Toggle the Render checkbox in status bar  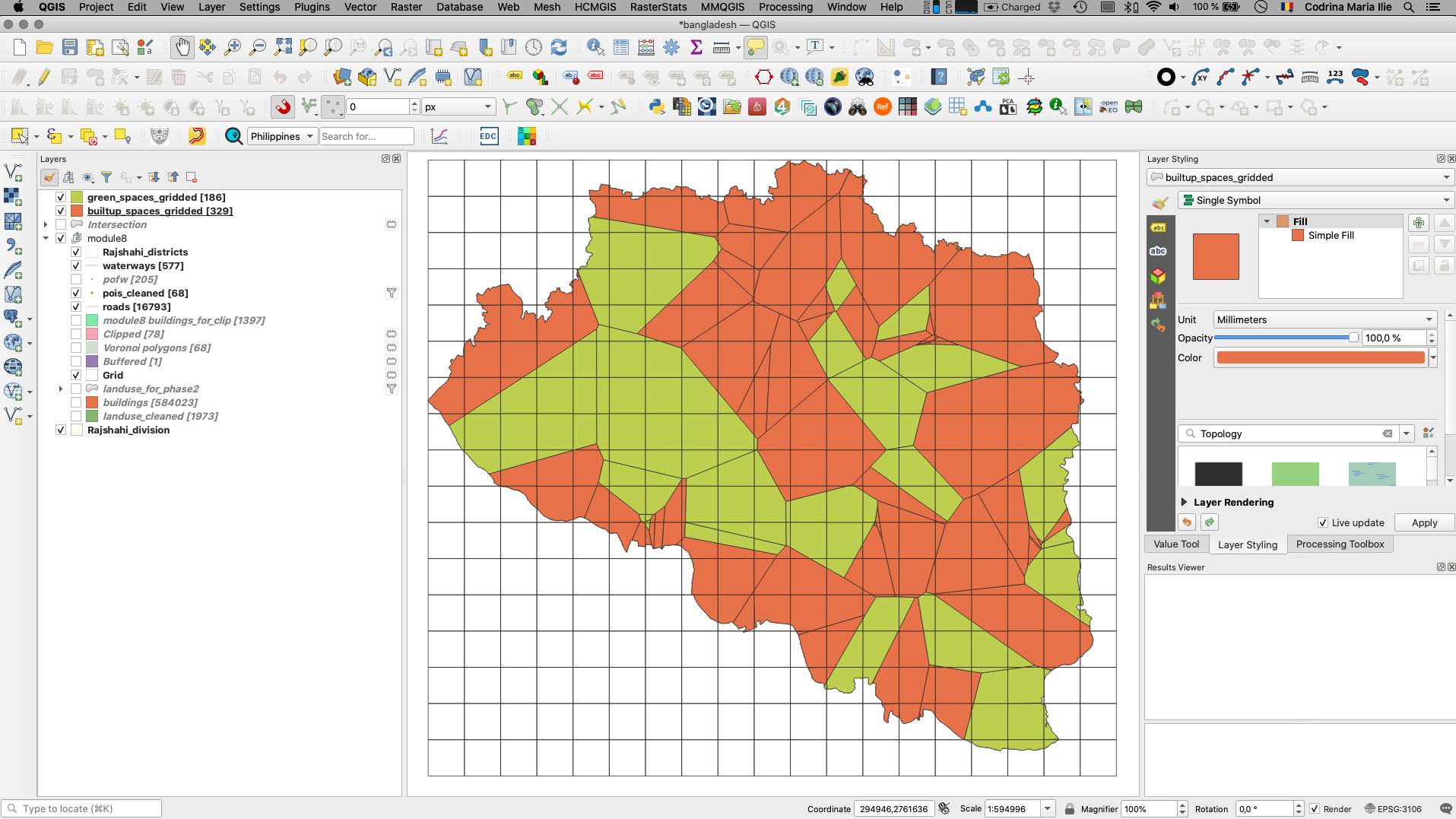point(1315,809)
